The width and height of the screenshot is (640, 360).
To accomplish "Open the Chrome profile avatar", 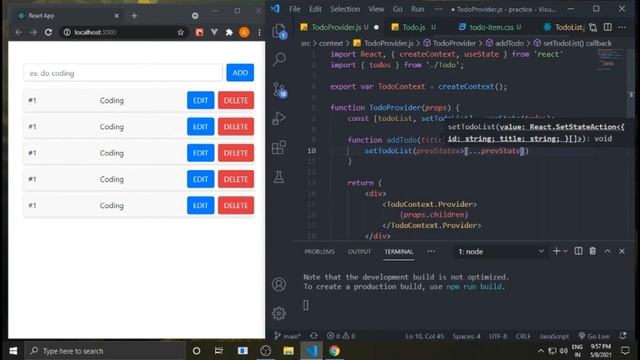I will [244, 32].
